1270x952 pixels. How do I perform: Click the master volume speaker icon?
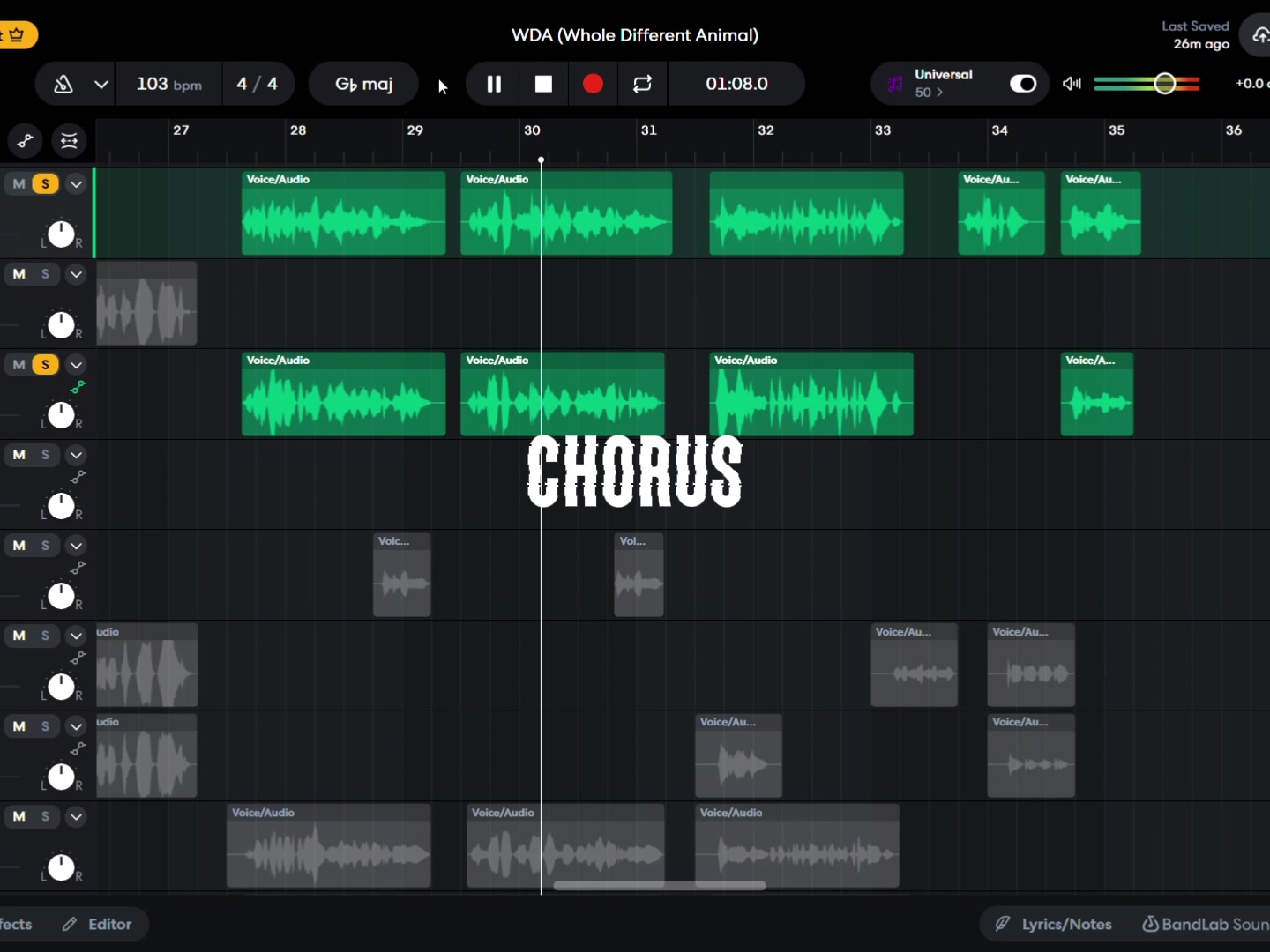[x=1072, y=84]
